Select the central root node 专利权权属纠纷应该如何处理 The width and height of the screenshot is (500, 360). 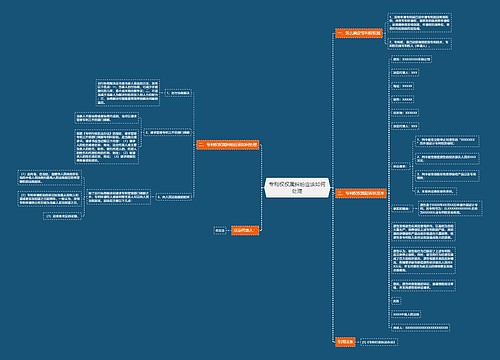297,188
